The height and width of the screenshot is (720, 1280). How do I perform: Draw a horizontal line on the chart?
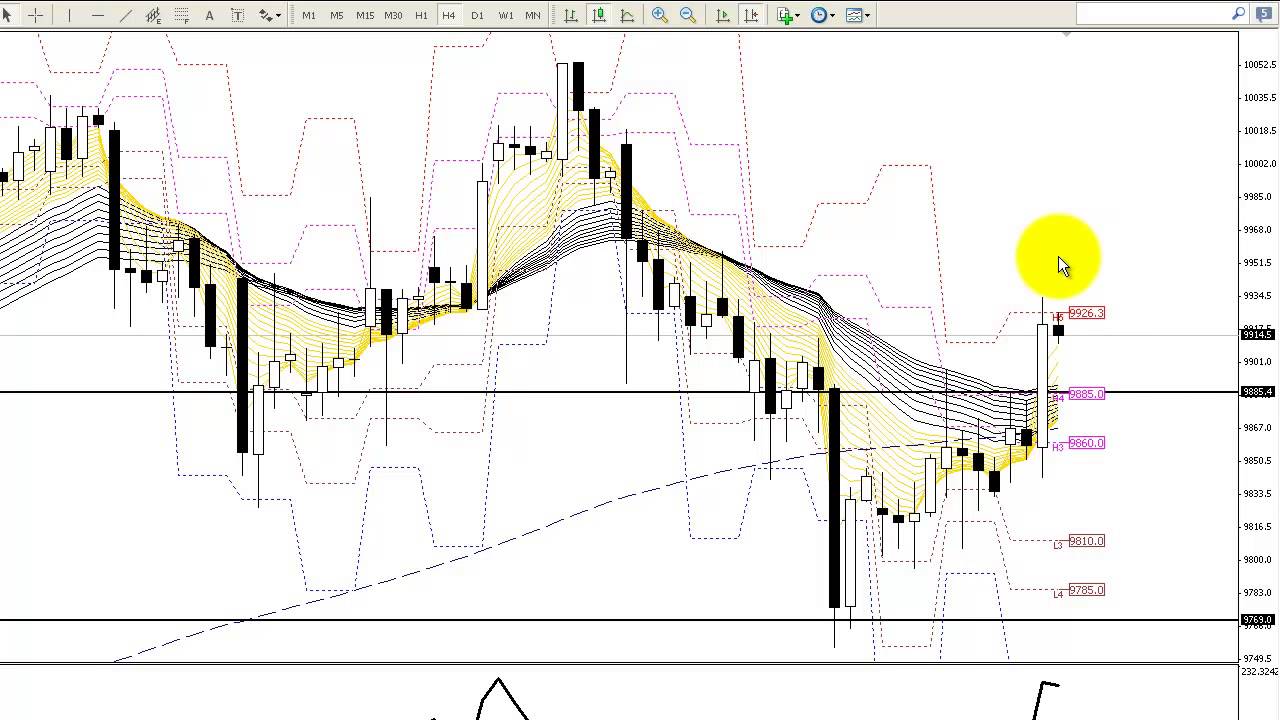(x=97, y=15)
